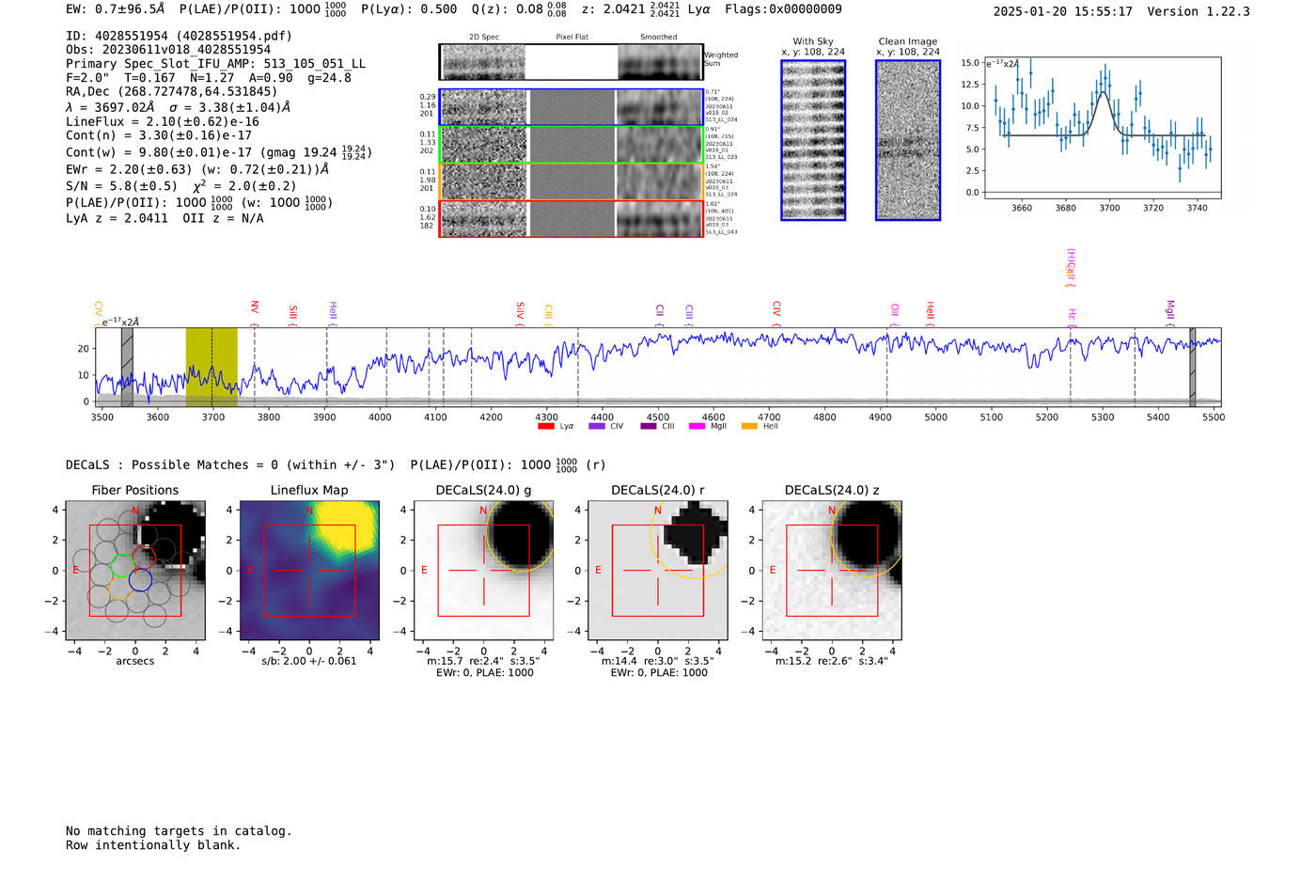Screen dimensions: 1316x896
Task: Select the green-bordered 2D spectrum row
Action: [x=572, y=145]
